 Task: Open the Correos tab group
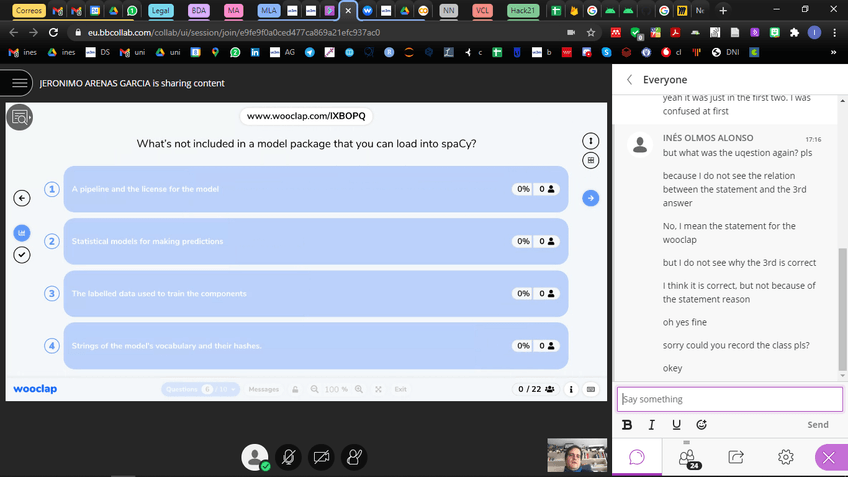click(x=29, y=10)
